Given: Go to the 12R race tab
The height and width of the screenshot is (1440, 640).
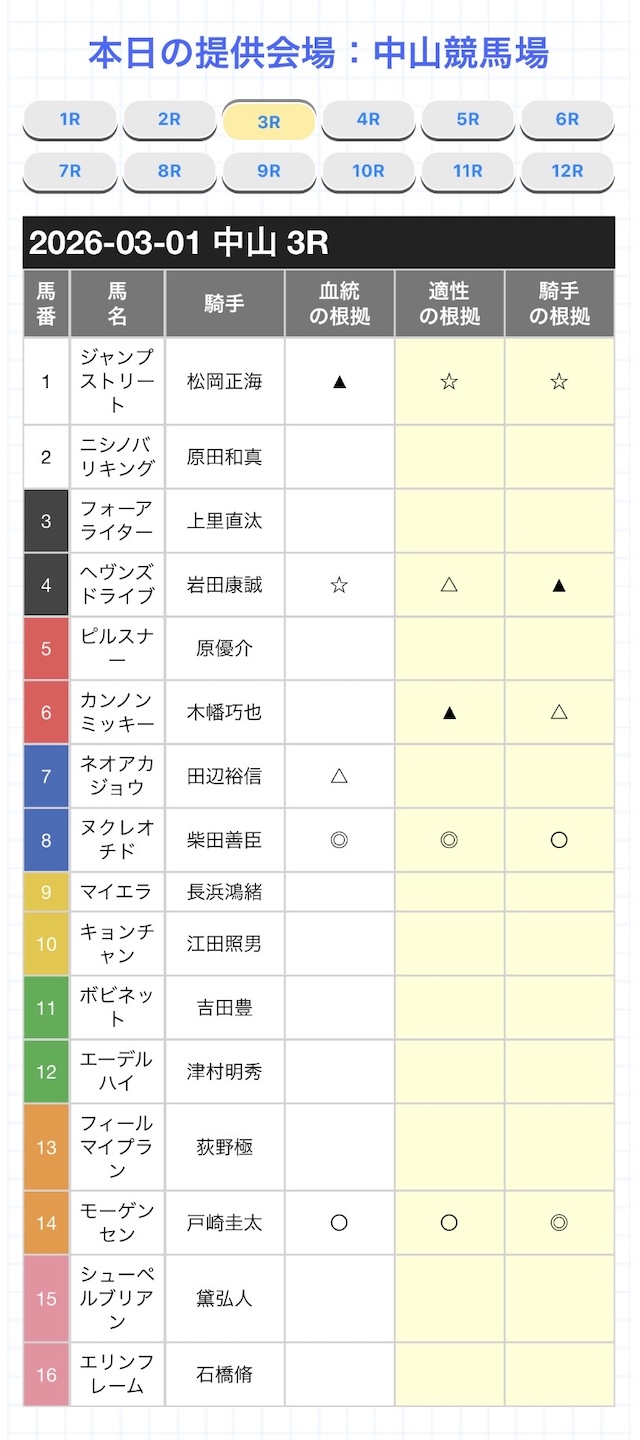Looking at the screenshot, I should point(567,171).
